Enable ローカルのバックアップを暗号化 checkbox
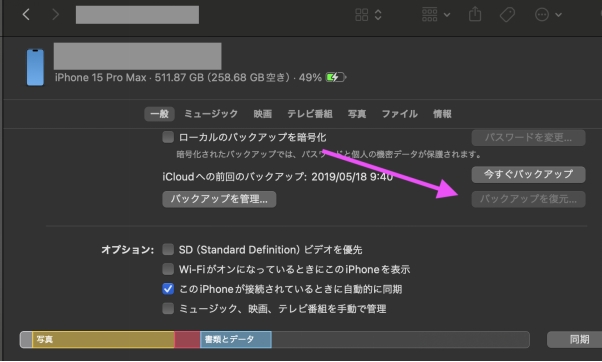This screenshot has width=602, height=362. 168,137
